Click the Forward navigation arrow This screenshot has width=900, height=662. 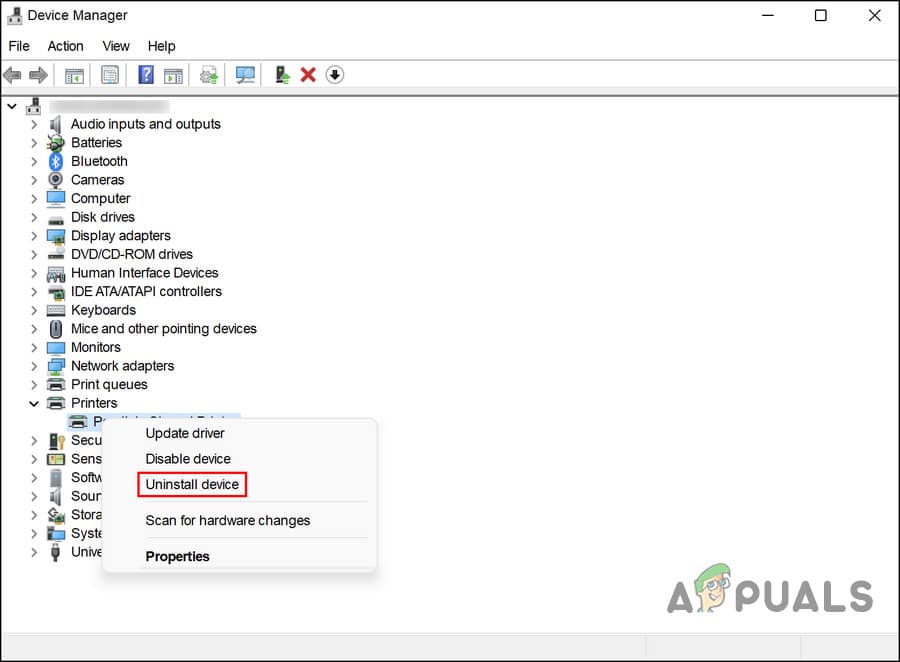pyautogui.click(x=38, y=74)
